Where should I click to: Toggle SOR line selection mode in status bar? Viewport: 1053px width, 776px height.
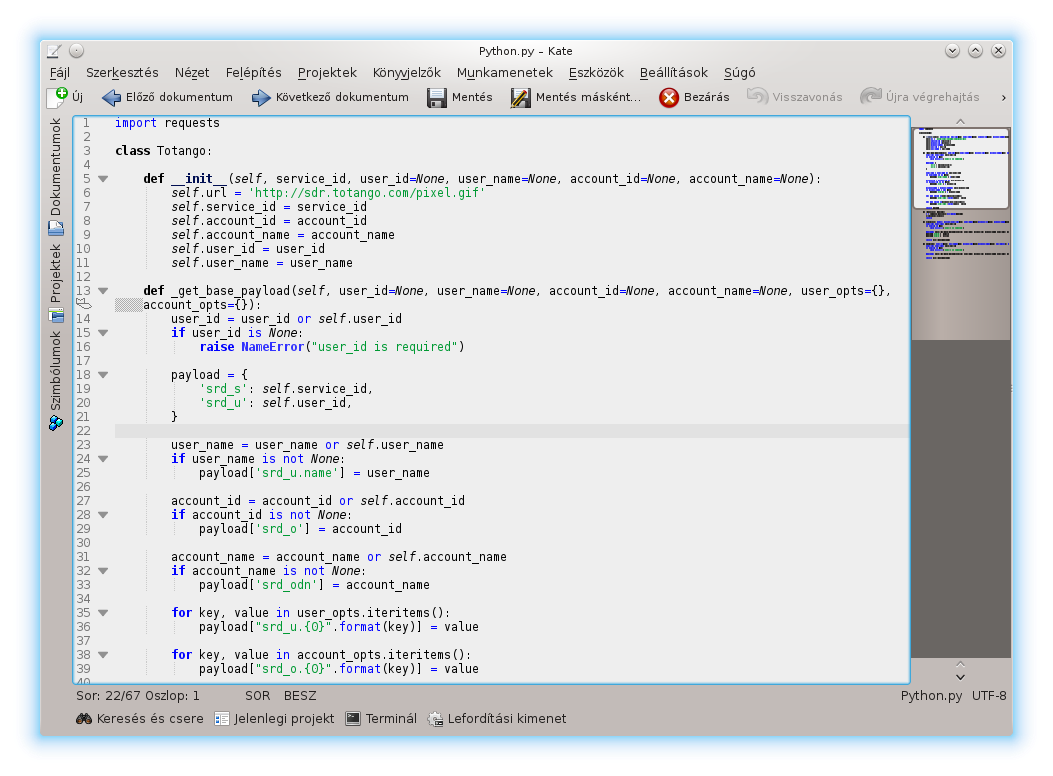[x=257, y=695]
